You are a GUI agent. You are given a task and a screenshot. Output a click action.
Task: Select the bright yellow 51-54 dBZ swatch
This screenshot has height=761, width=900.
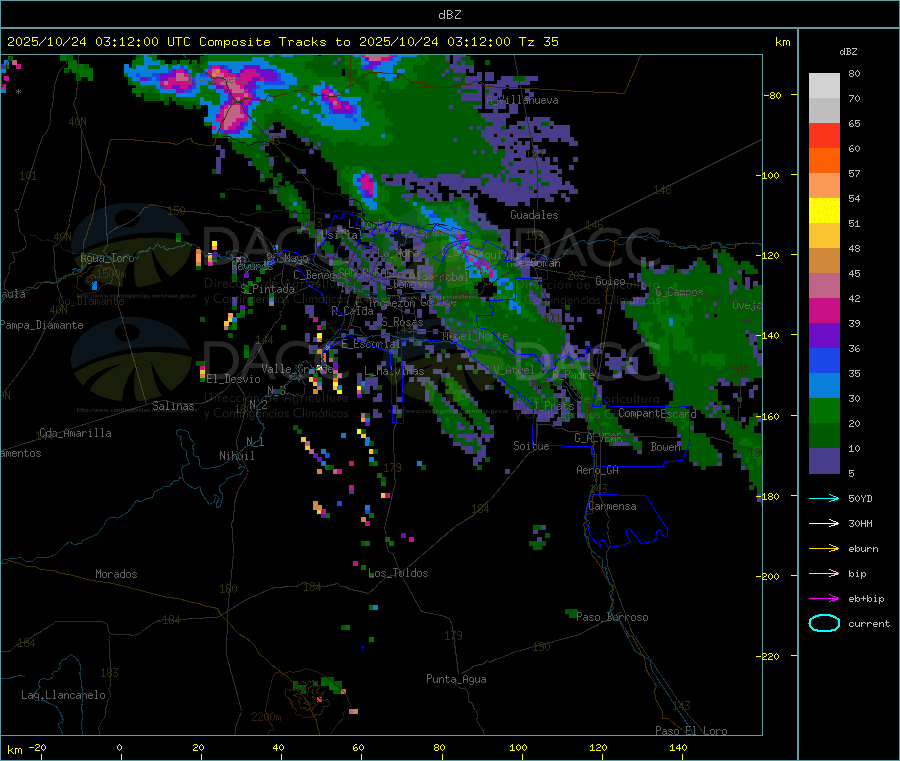click(x=824, y=211)
